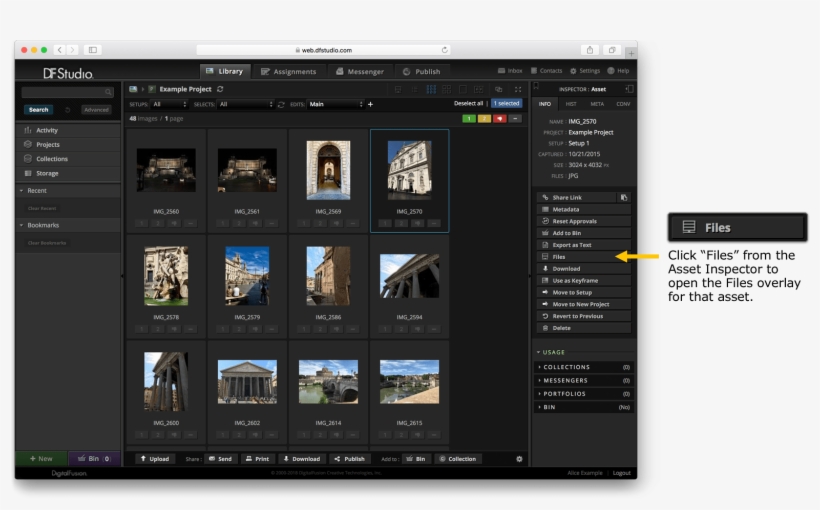This screenshot has width=820, height=510.
Task: Toggle rating 2 under IMG_2570
Action: pos(401,223)
